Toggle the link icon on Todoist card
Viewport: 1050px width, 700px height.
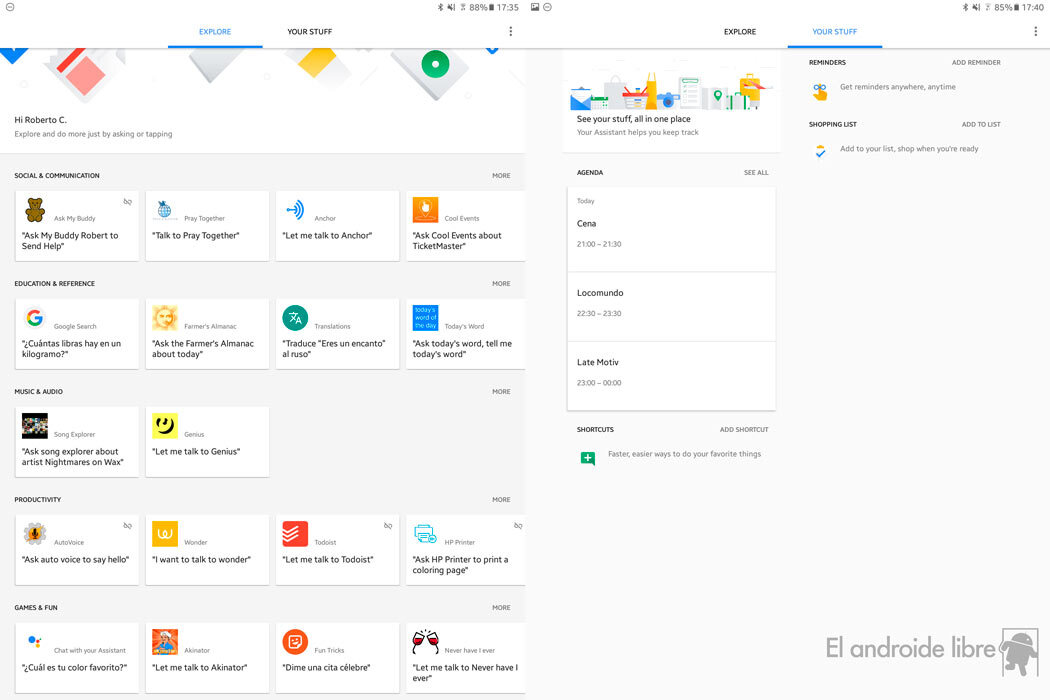(388, 526)
